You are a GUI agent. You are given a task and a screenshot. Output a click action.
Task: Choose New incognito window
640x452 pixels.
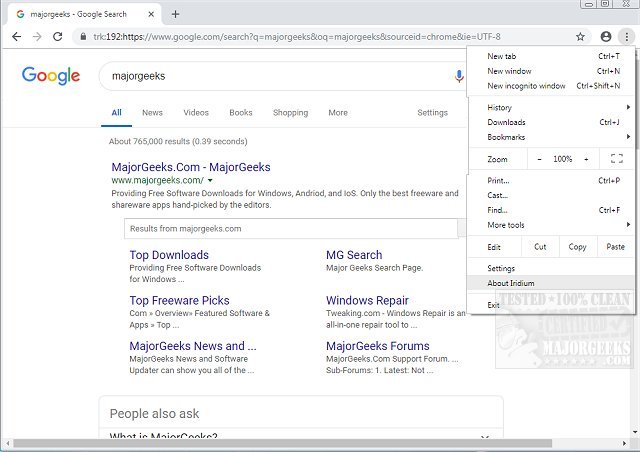point(551,86)
